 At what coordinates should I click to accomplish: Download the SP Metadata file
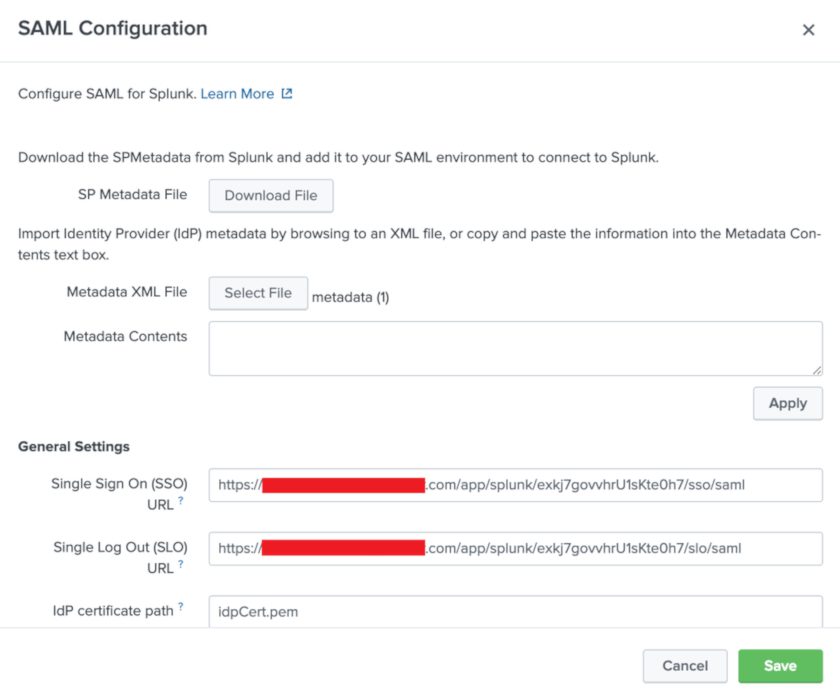click(271, 196)
